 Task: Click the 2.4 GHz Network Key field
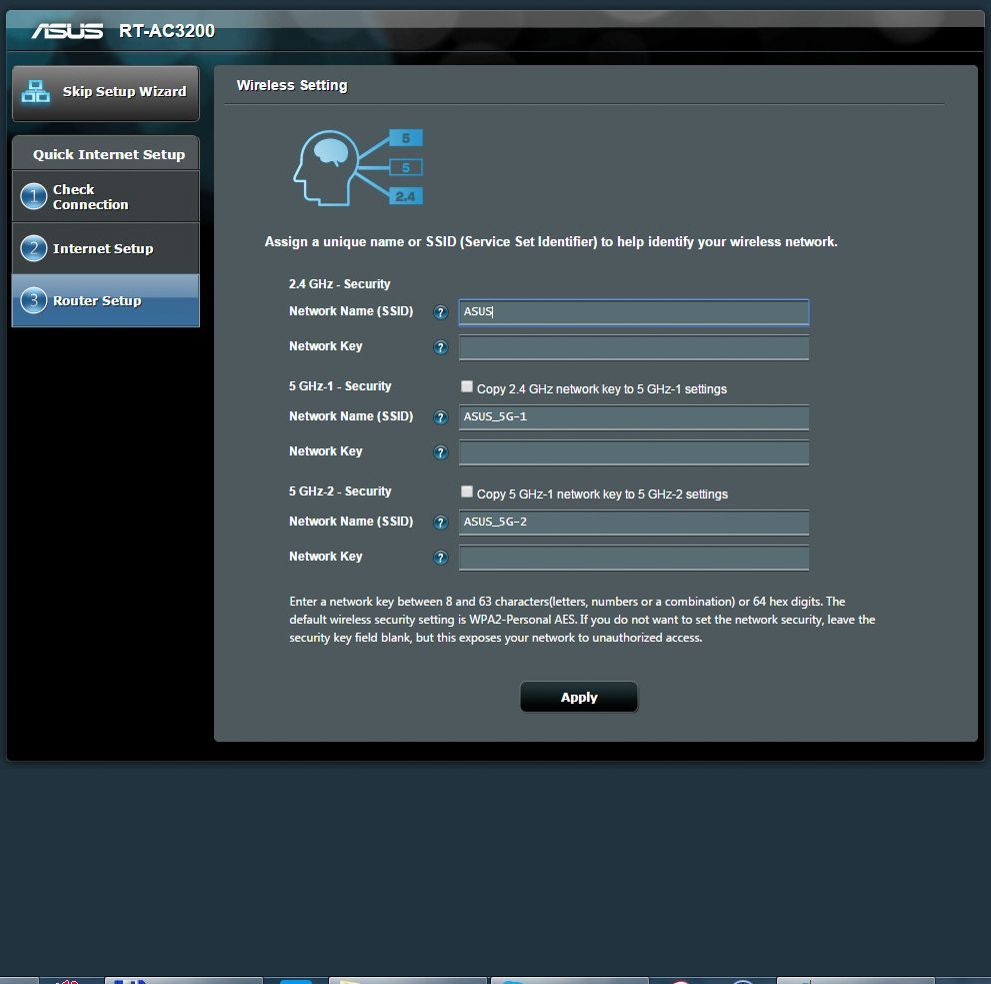[633, 348]
